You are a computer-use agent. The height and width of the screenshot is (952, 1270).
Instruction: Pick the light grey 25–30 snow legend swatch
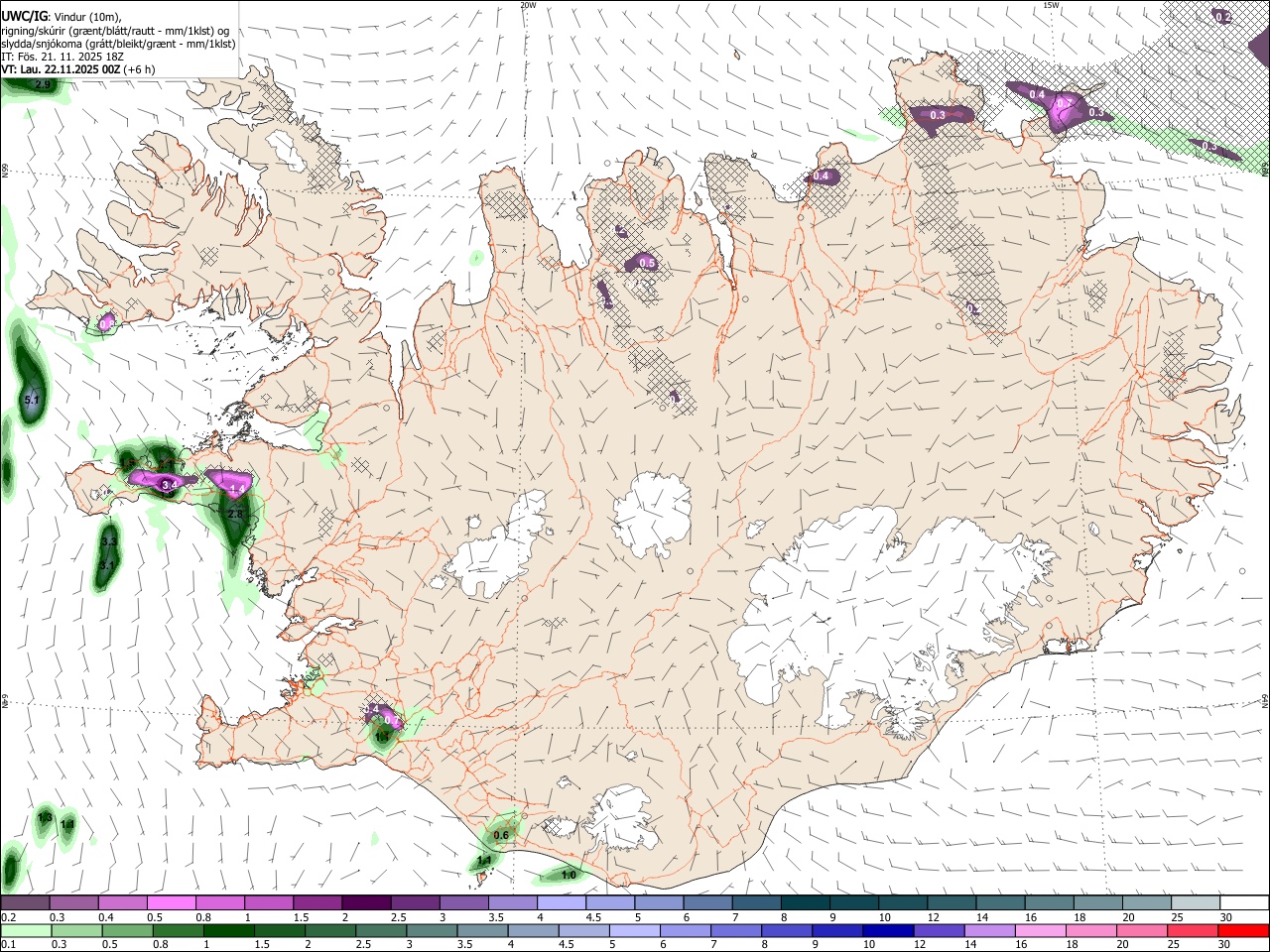1197,902
